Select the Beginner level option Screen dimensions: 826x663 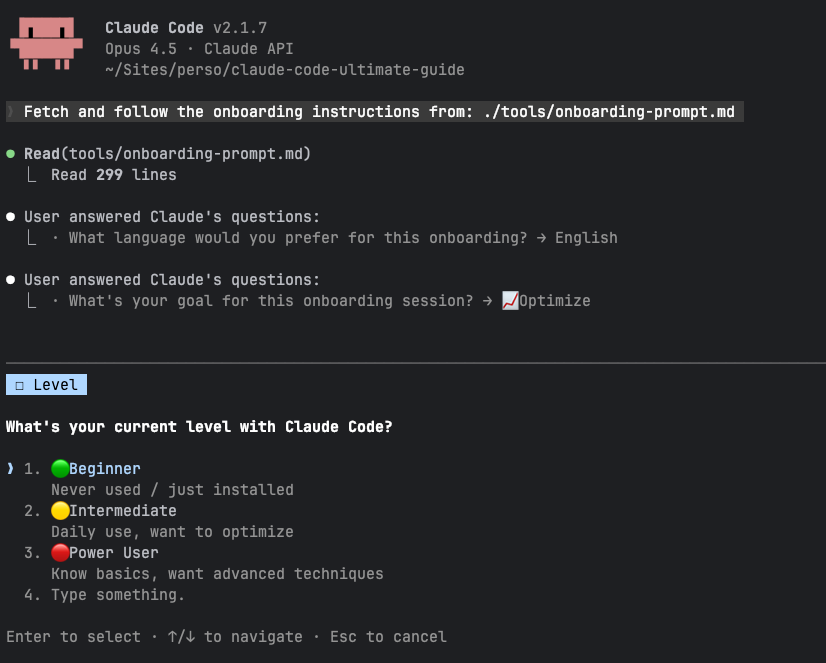click(104, 468)
